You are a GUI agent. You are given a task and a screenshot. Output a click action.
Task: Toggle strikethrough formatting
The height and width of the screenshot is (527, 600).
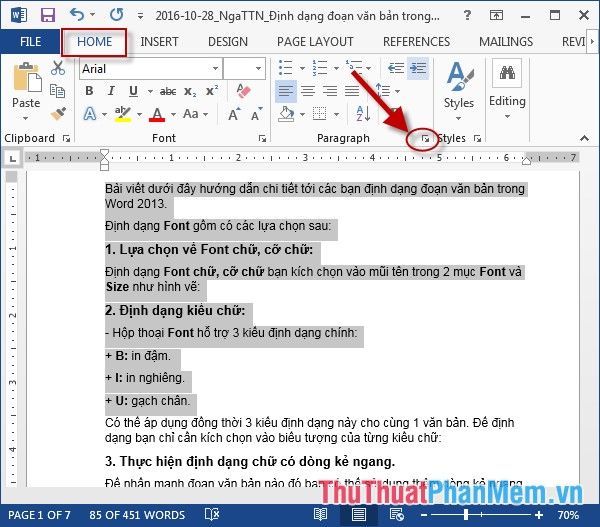[x=168, y=91]
